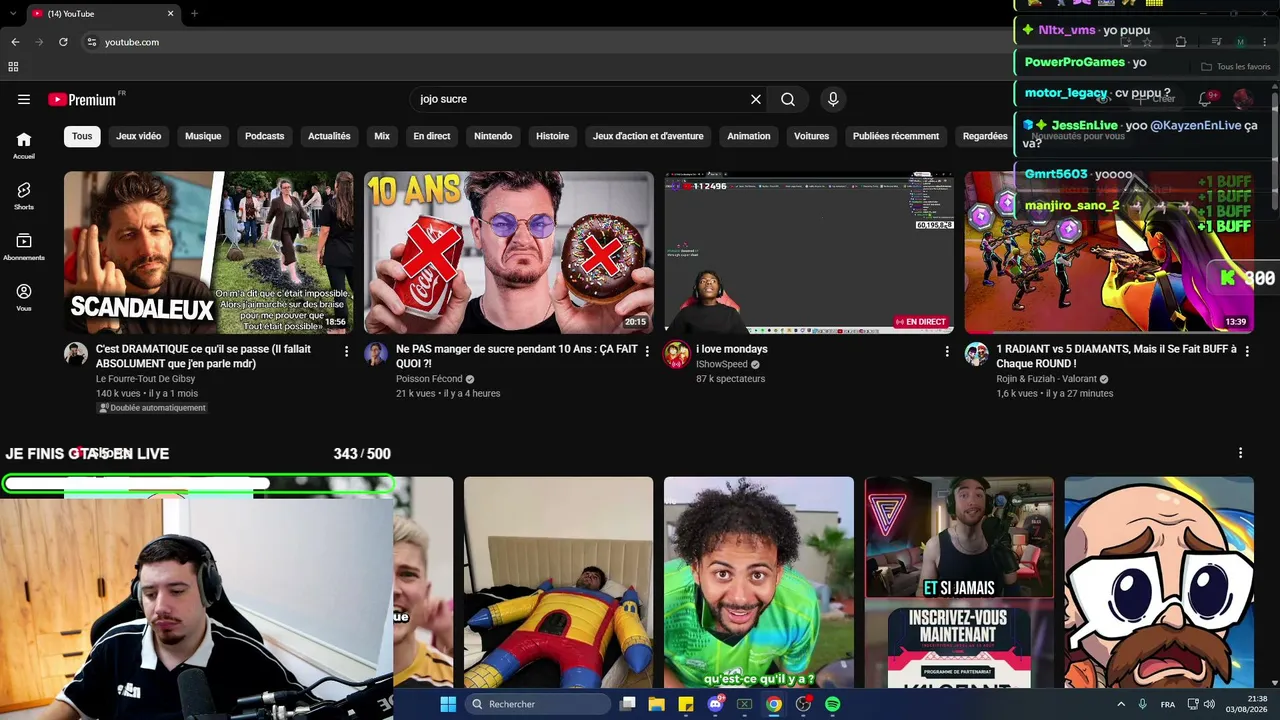
Task: Open a new browser tab
Action: coord(194,14)
